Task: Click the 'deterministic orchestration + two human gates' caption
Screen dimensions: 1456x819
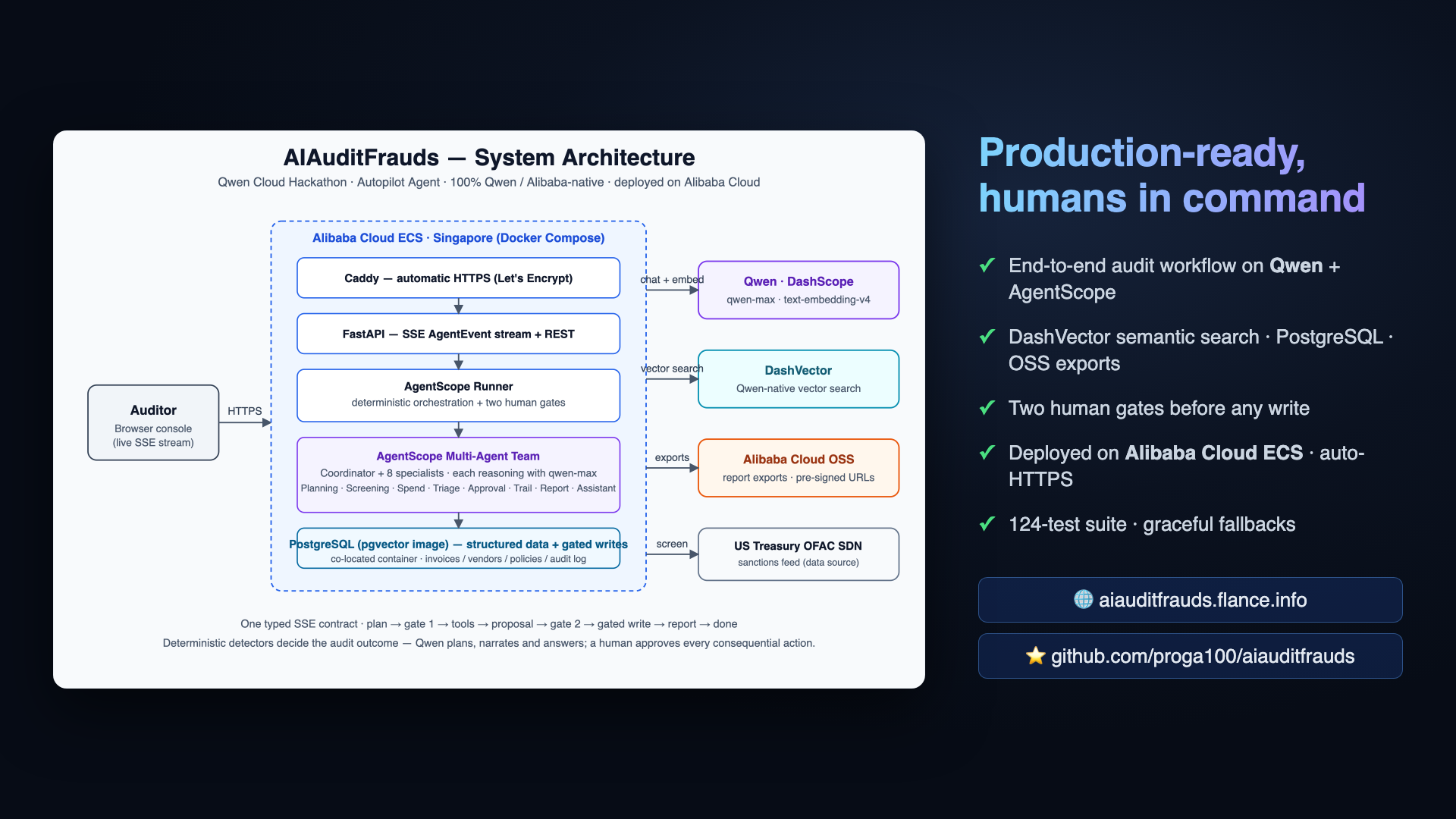Action: 458,403
